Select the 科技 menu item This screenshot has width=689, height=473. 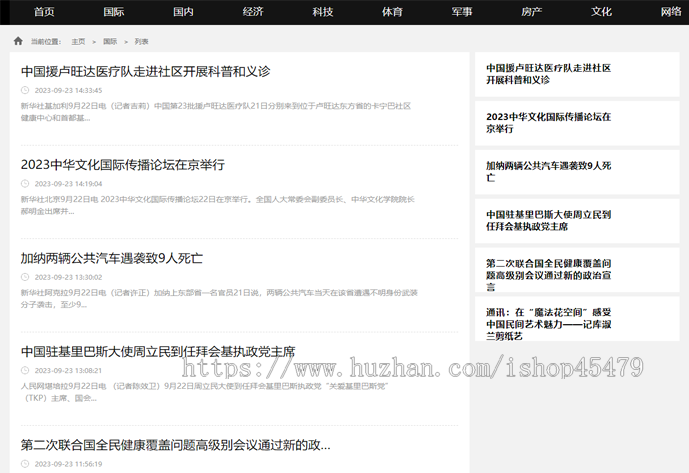323,12
